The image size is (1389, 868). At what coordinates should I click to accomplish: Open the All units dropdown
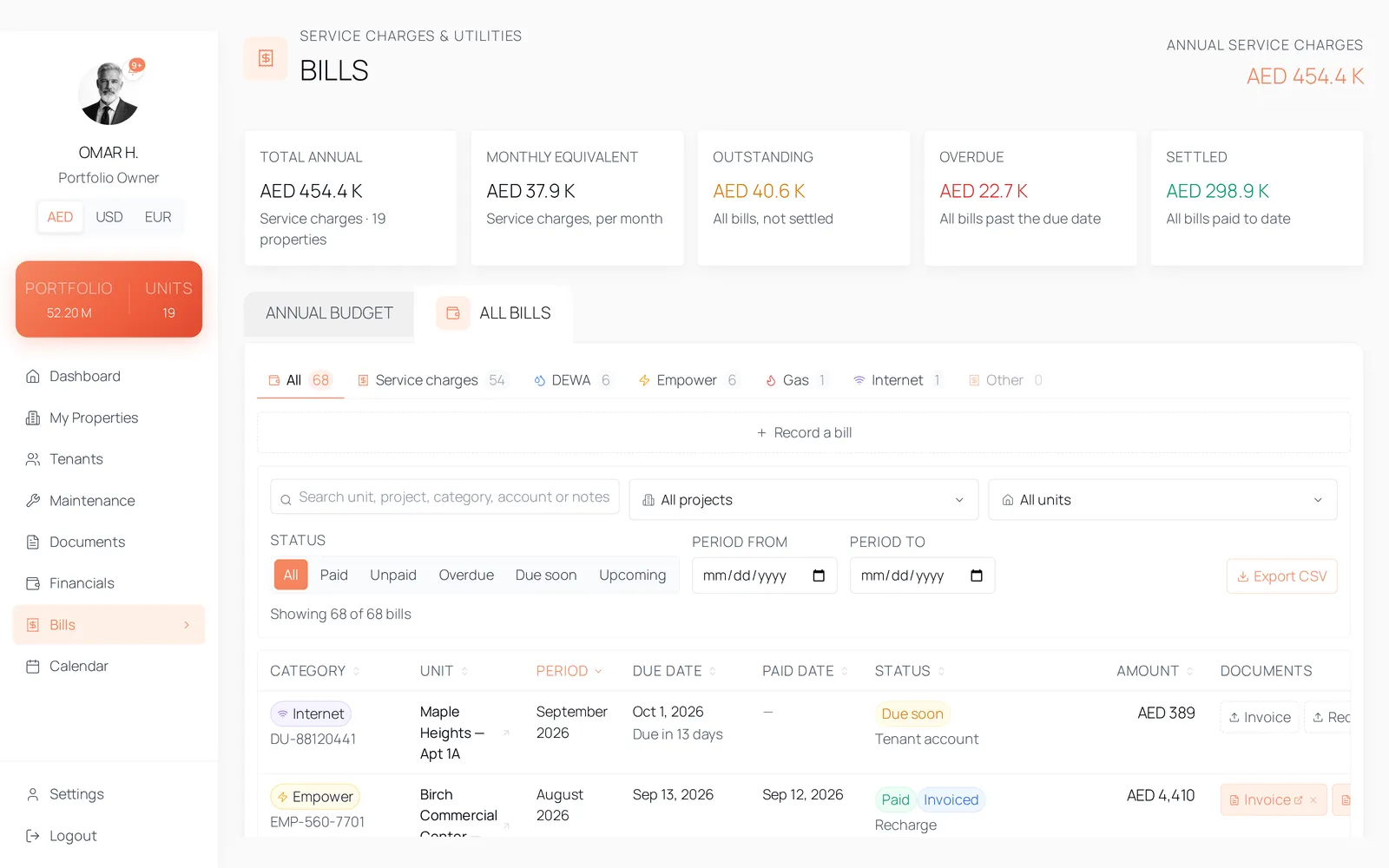click(x=1162, y=500)
